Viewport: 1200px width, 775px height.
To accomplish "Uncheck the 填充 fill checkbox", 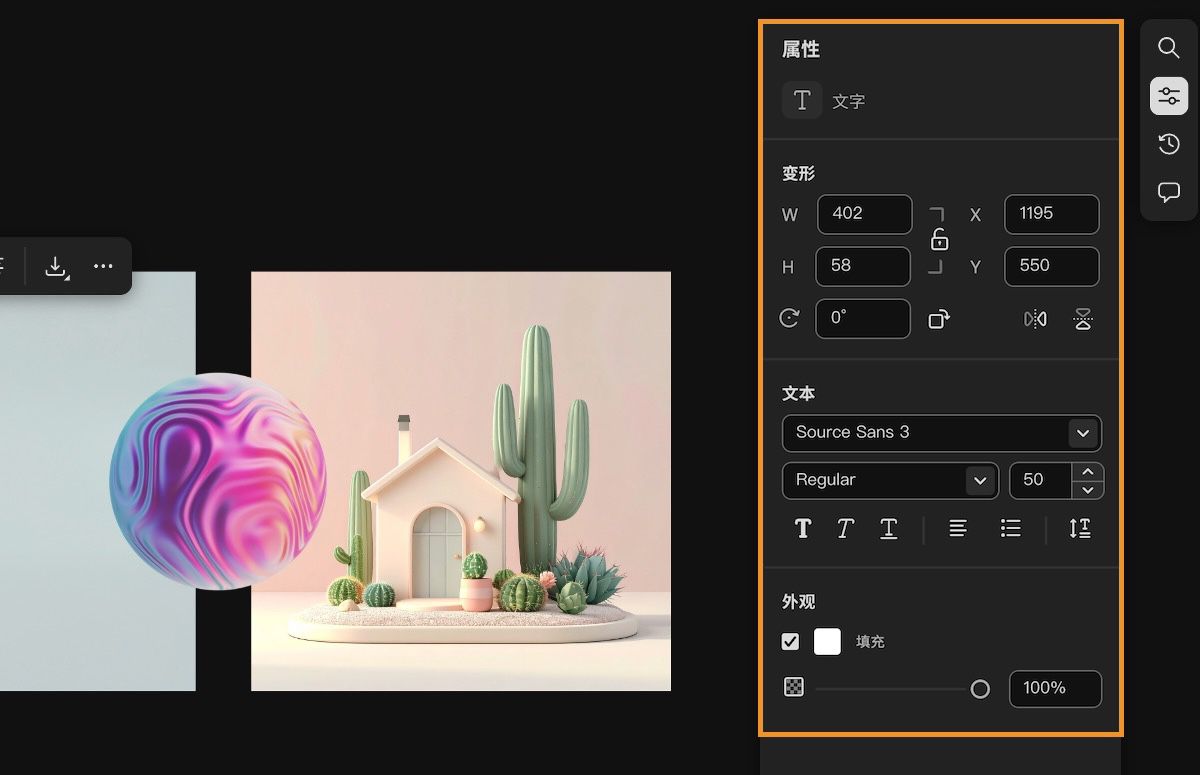I will [791, 641].
